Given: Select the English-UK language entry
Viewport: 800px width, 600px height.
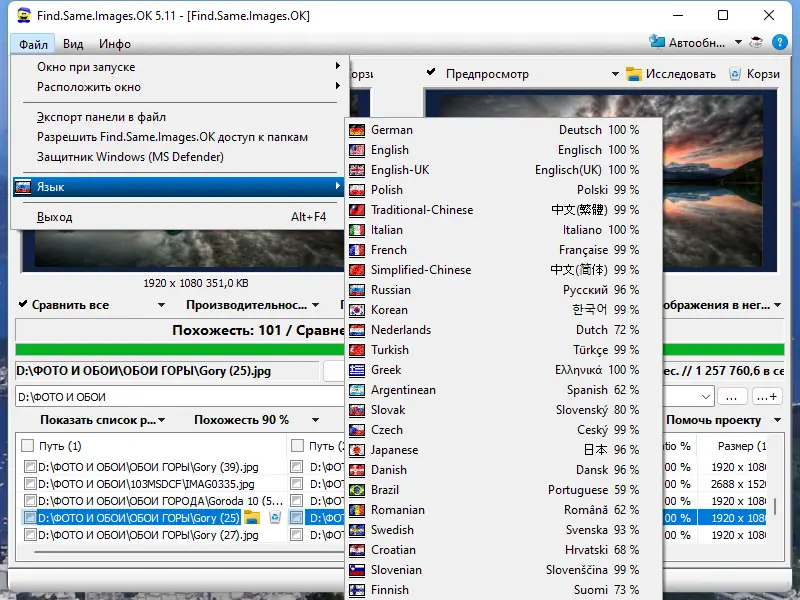Looking at the screenshot, I should pos(504,170).
